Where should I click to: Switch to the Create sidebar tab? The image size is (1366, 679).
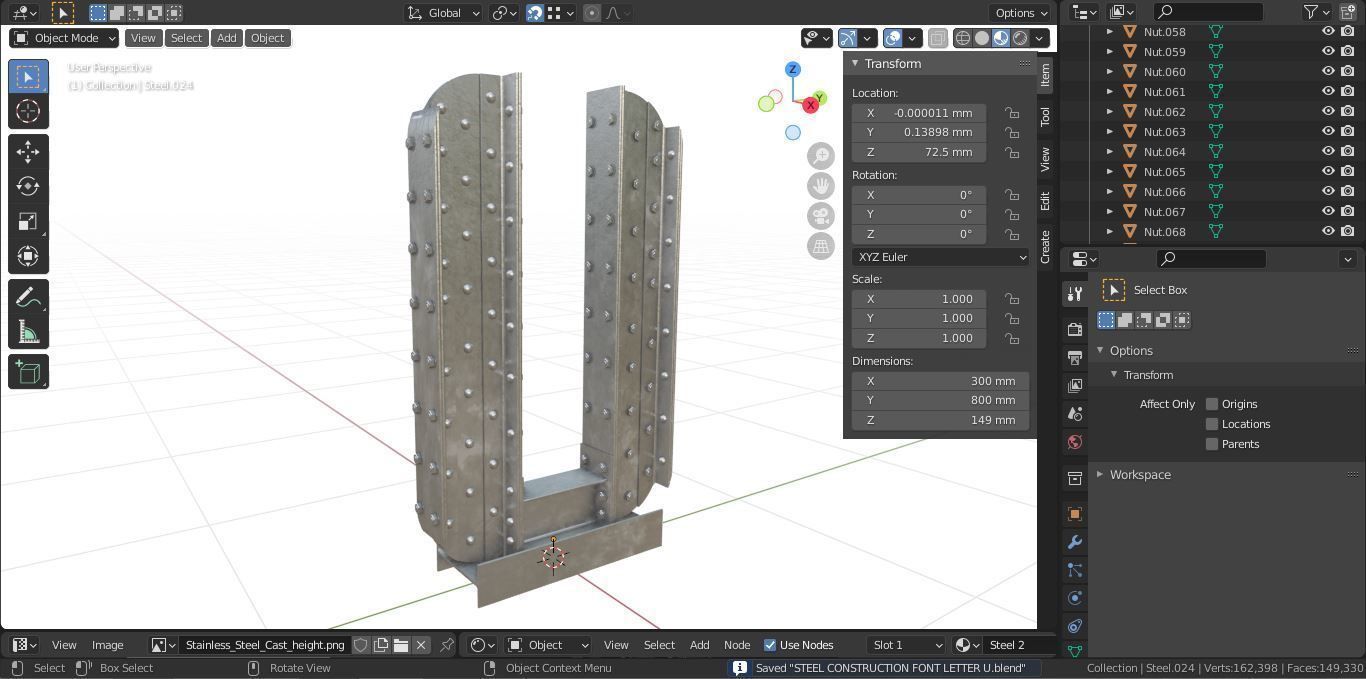pyautogui.click(x=1045, y=247)
